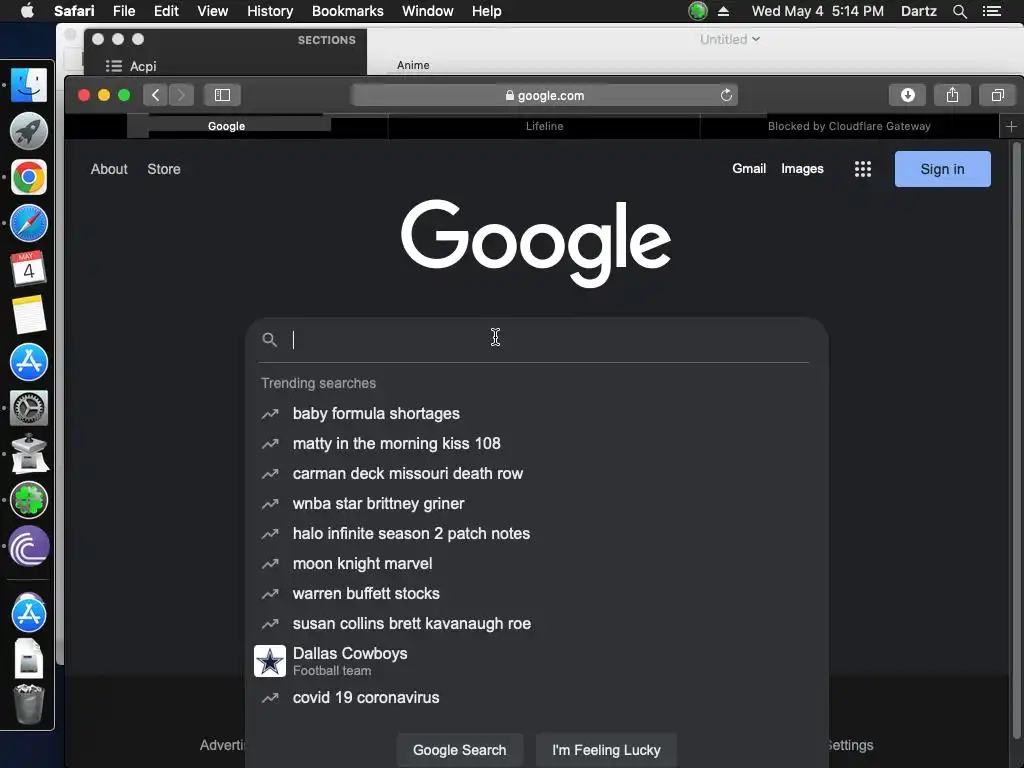
Task: Click Anime text in background window
Action: (x=413, y=65)
